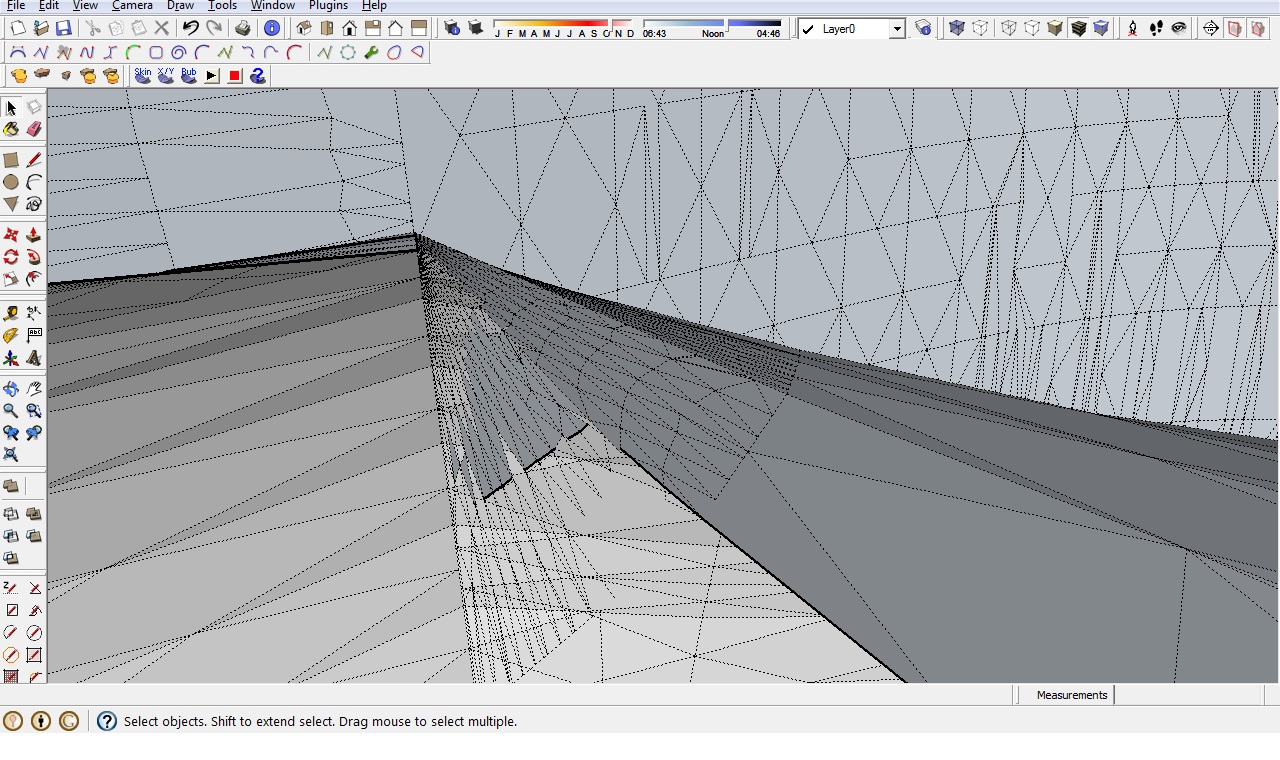
Task: Run the X/Y plugin tool
Action: [166, 75]
